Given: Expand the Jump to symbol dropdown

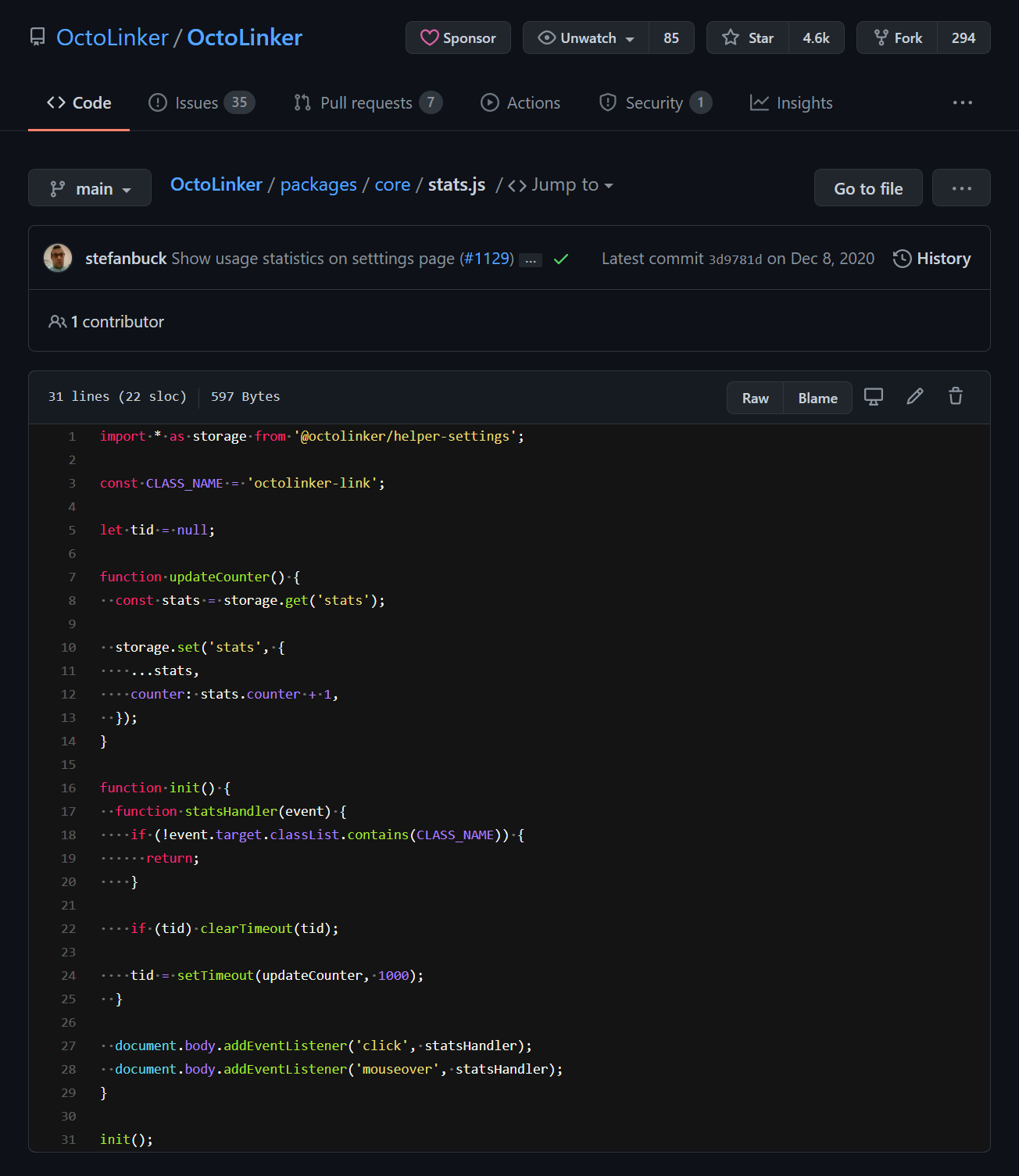Looking at the screenshot, I should click(561, 185).
